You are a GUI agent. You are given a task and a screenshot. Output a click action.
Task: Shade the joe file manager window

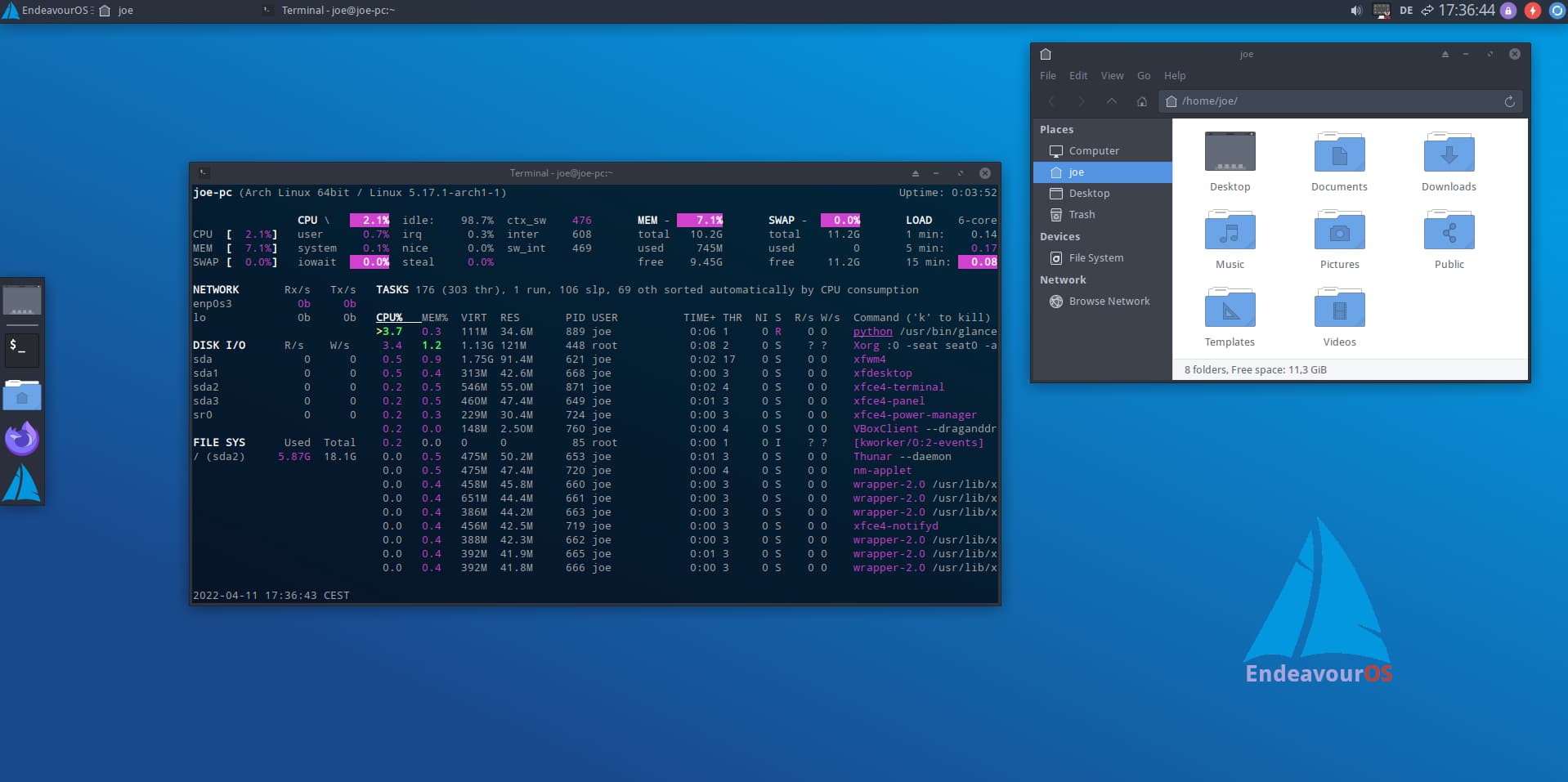[1445, 54]
